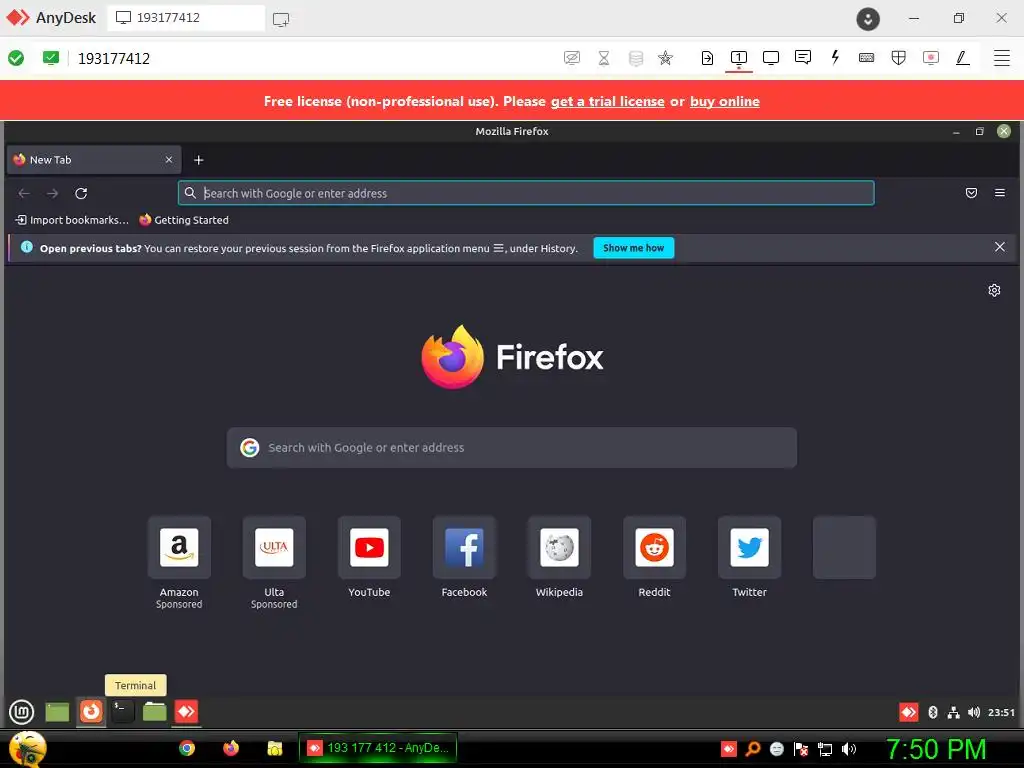The height and width of the screenshot is (768, 1024).
Task: Focus the Firefox URL address bar
Action: [x=526, y=193]
